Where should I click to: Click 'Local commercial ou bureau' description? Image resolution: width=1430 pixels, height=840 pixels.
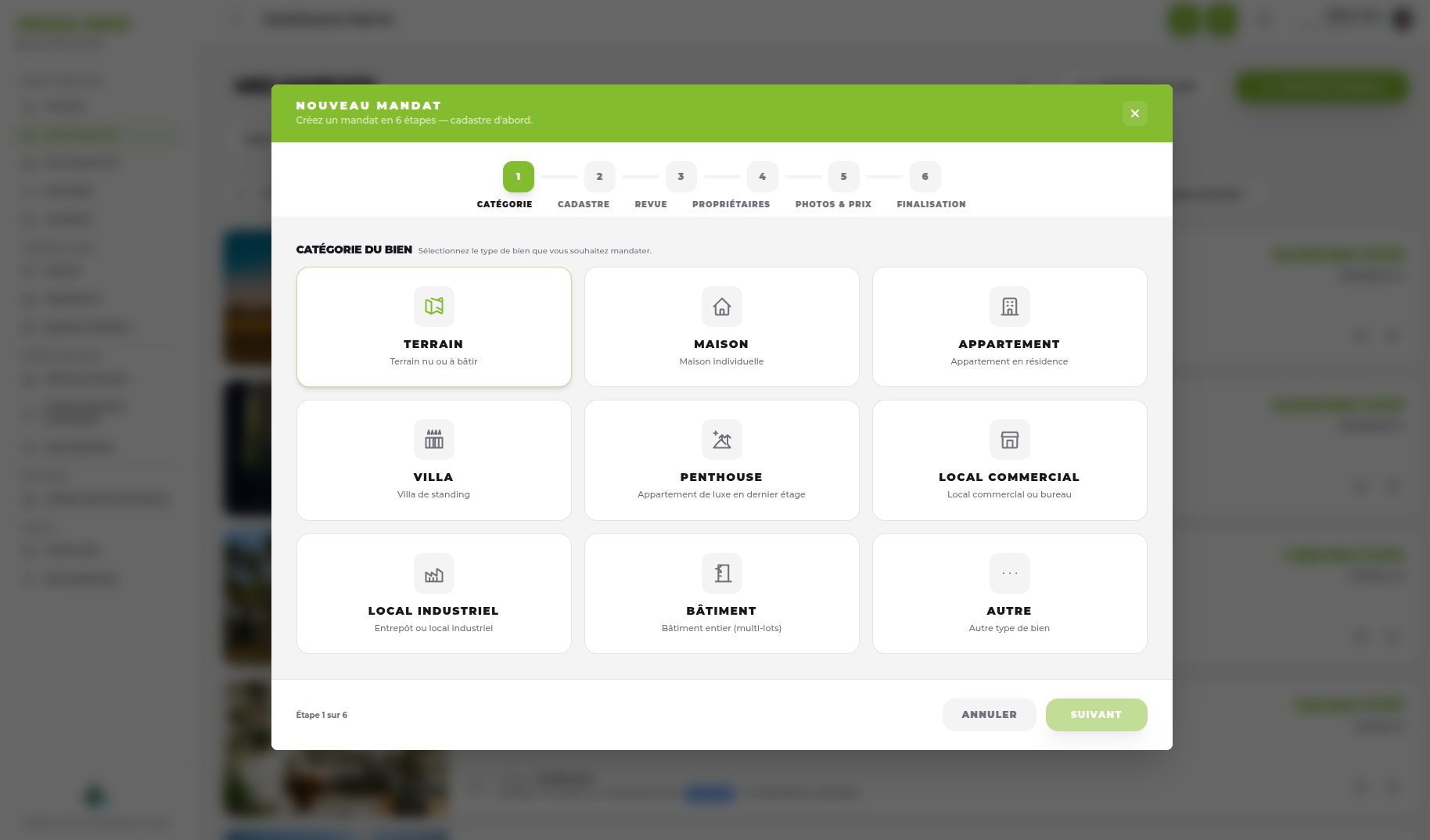click(x=1009, y=494)
